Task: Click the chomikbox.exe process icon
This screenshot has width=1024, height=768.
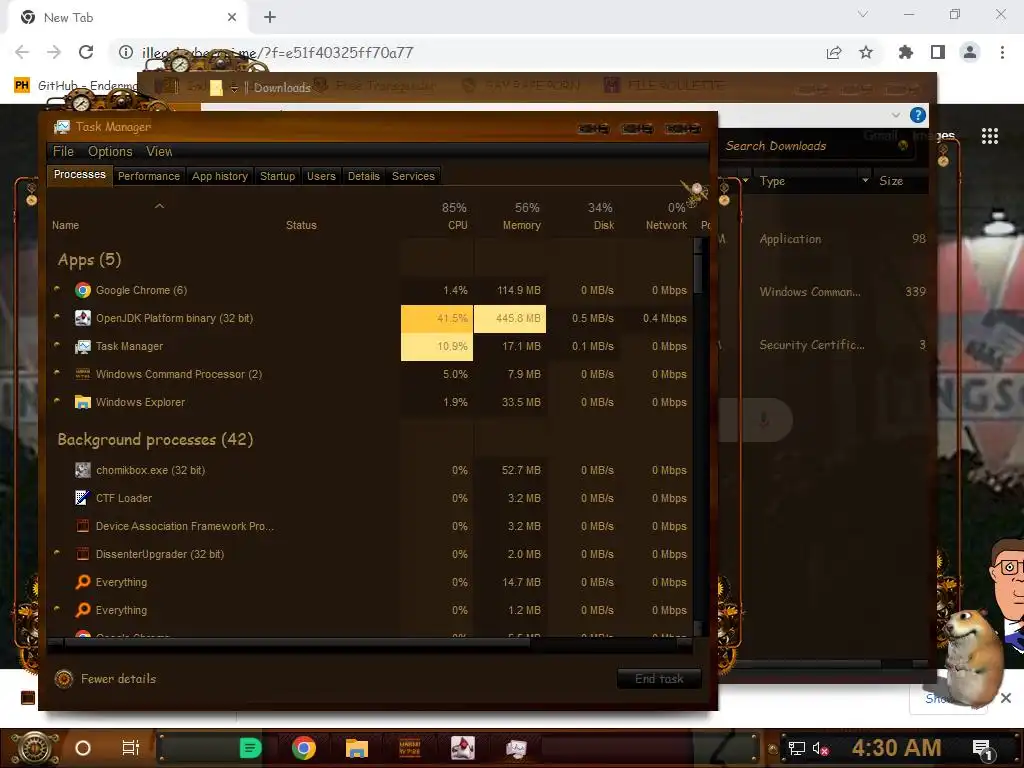Action: [x=83, y=470]
